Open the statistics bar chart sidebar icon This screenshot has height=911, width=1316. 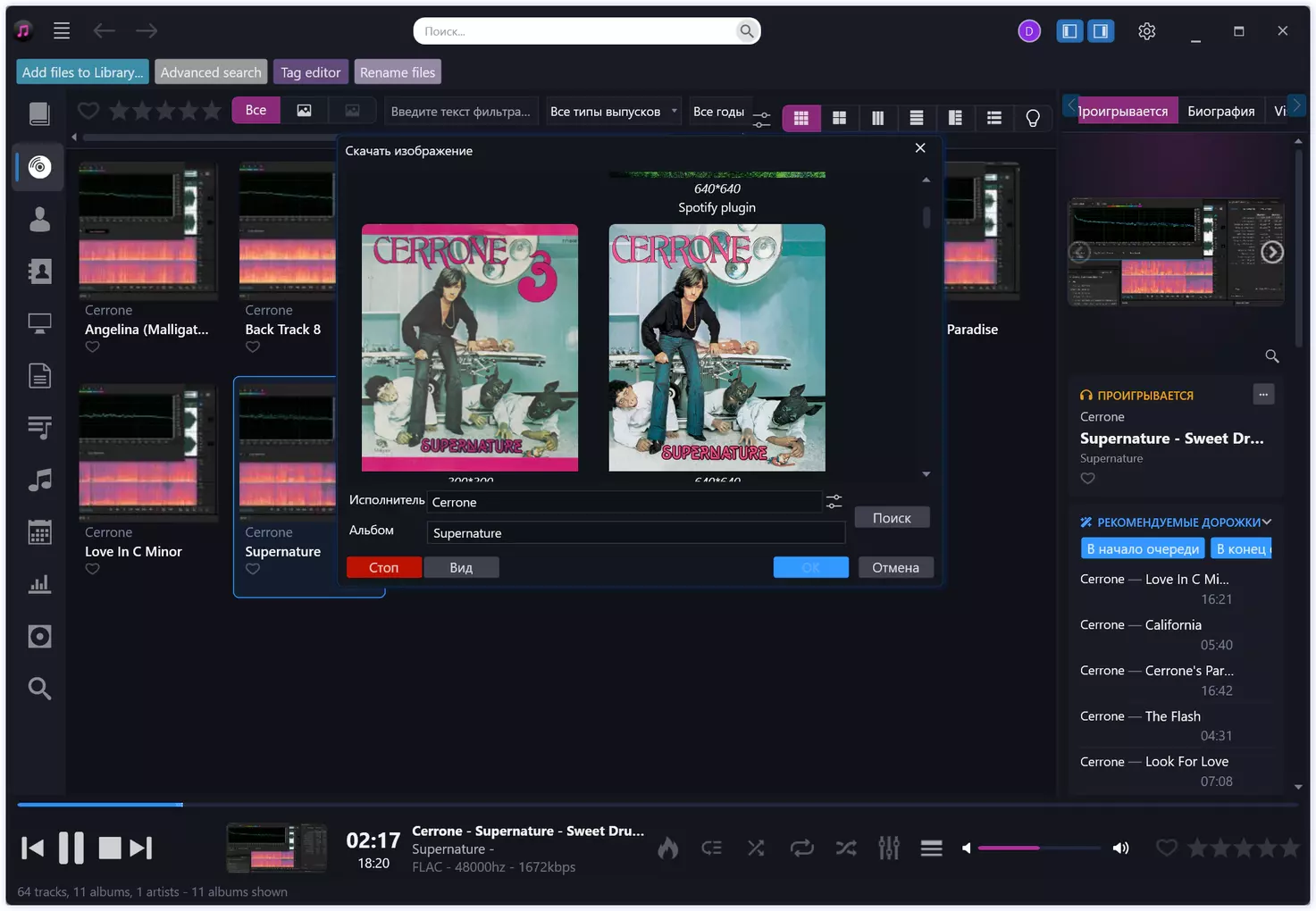click(39, 584)
